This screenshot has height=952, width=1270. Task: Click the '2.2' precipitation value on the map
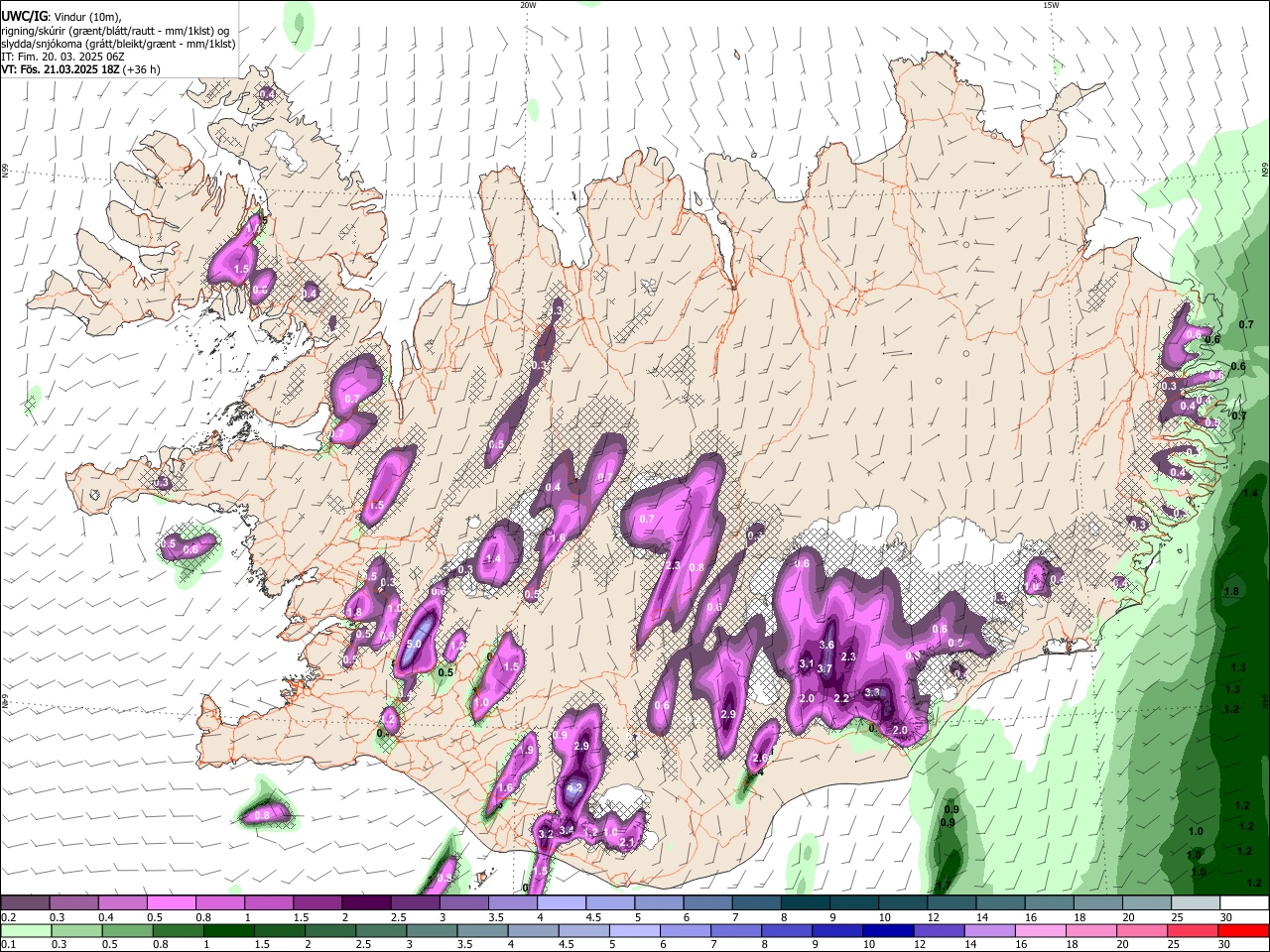pos(841,699)
